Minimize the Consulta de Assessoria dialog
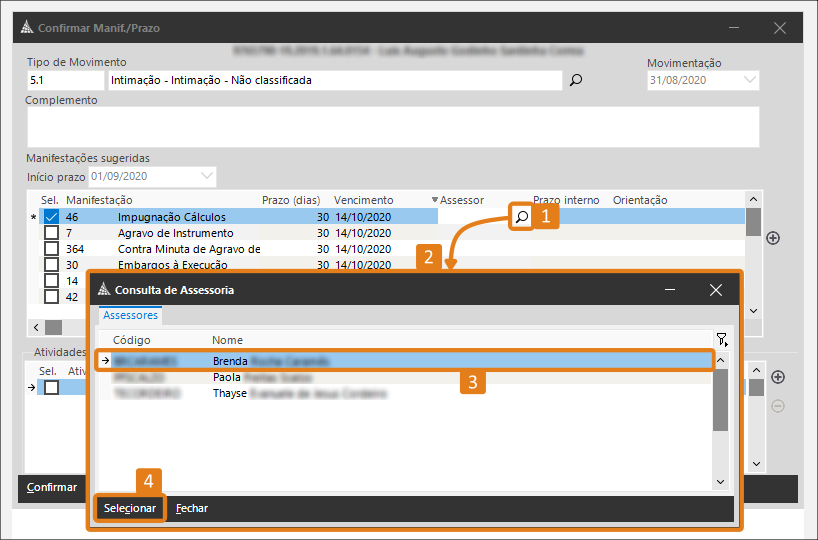The height and width of the screenshot is (540, 818). (x=669, y=290)
